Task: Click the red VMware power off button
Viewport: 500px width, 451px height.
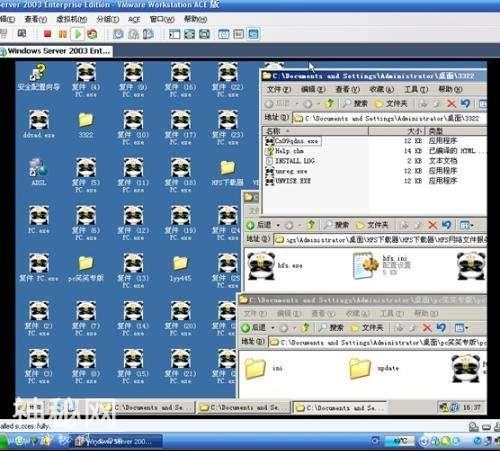Action: point(47,34)
